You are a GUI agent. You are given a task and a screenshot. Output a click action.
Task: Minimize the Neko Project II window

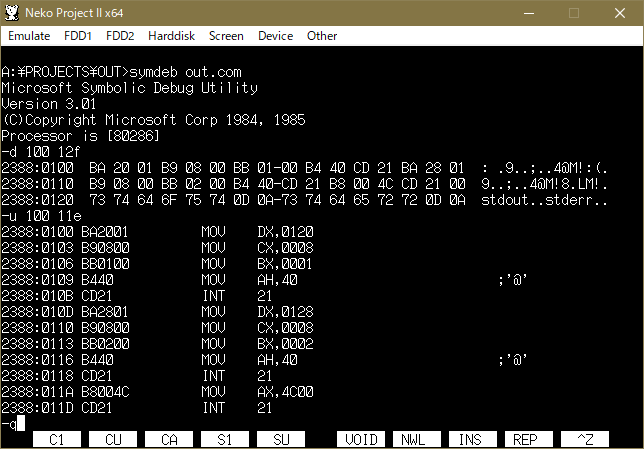point(529,13)
